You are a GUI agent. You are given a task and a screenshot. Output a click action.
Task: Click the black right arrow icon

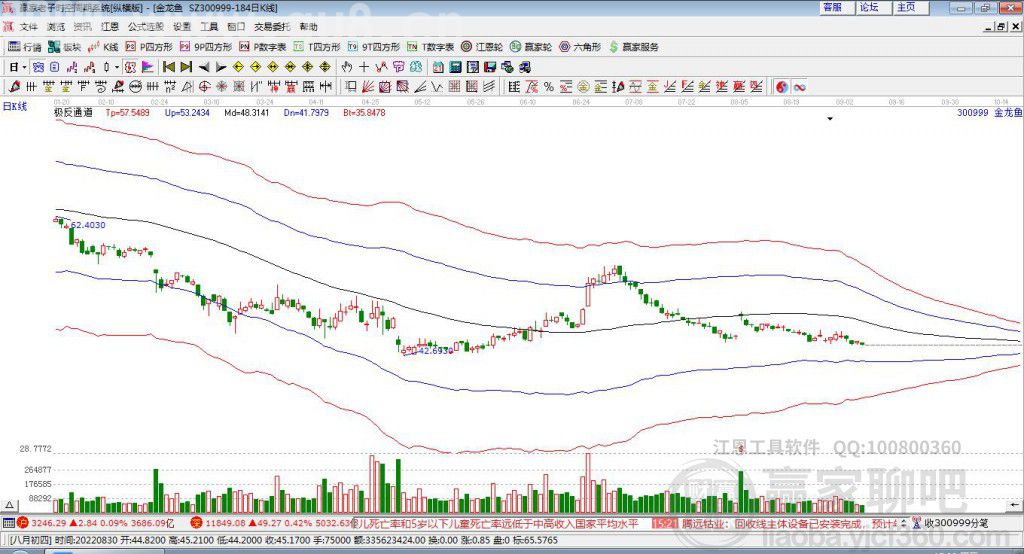(x=221, y=67)
